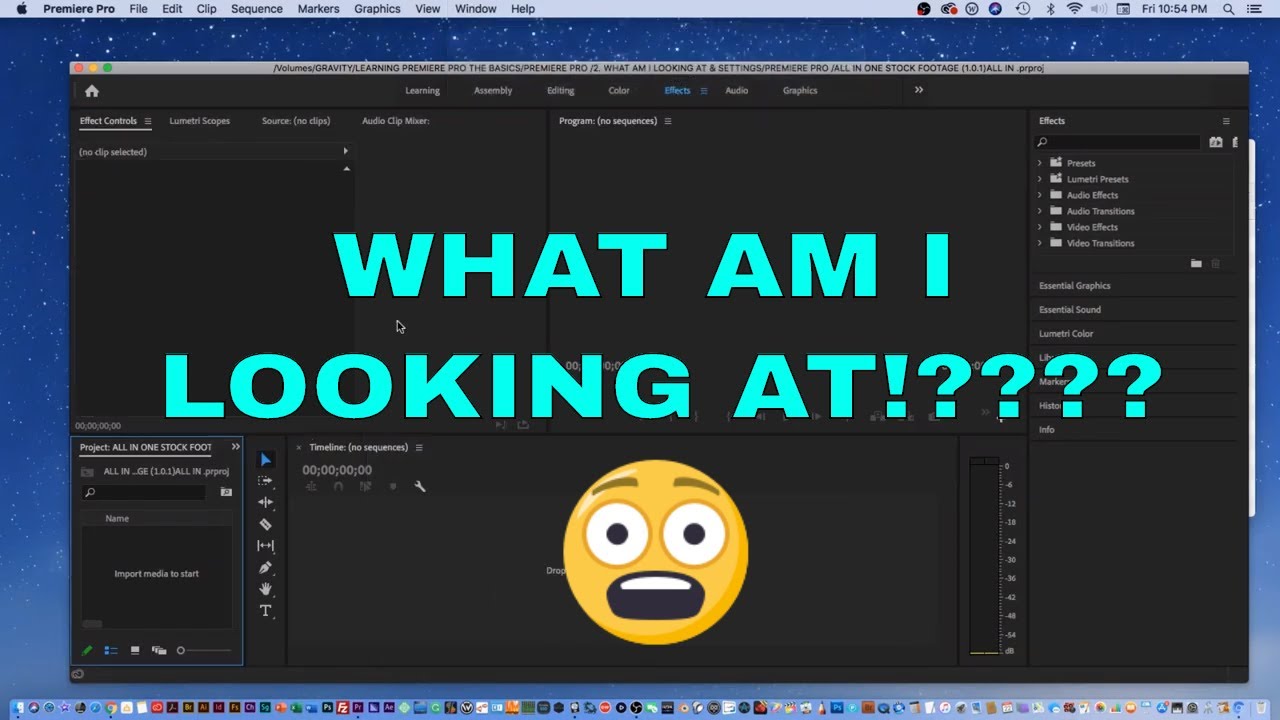The image size is (1280, 720).
Task: Expand Audio Transitions folder
Action: coord(1039,211)
